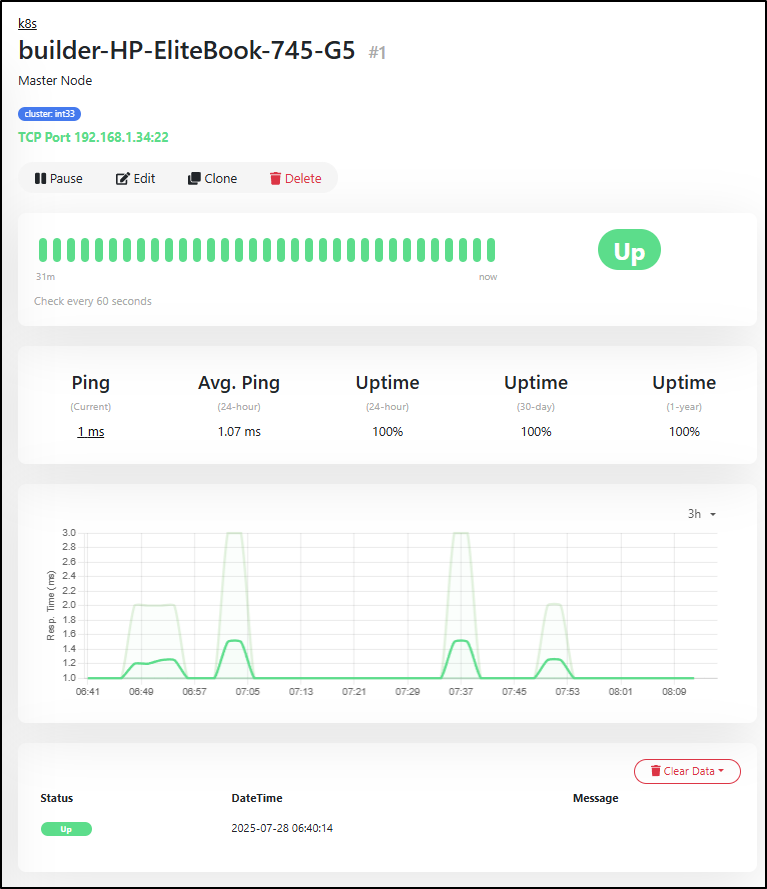Select the 2025-07-28 06:40:14 datetime entry

[x=282, y=828]
